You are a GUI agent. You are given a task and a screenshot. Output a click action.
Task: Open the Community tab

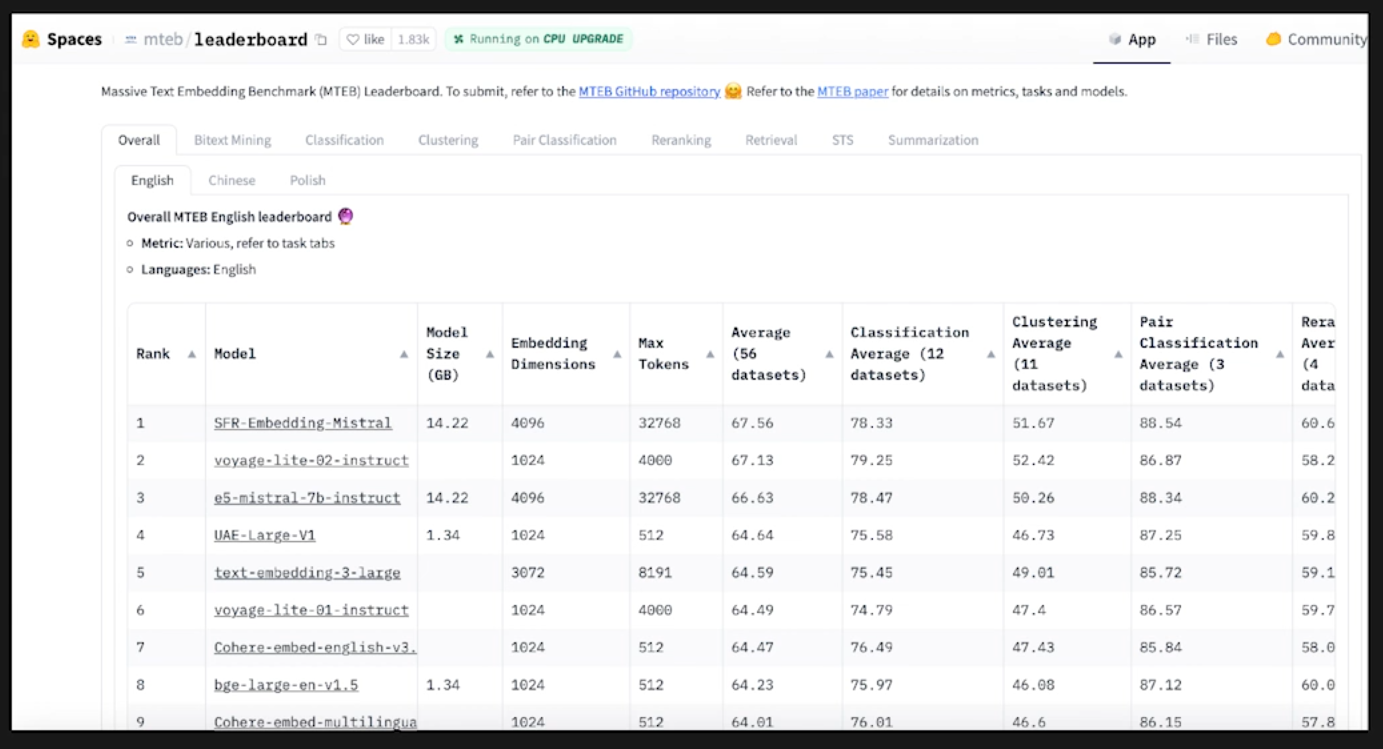tap(1316, 39)
